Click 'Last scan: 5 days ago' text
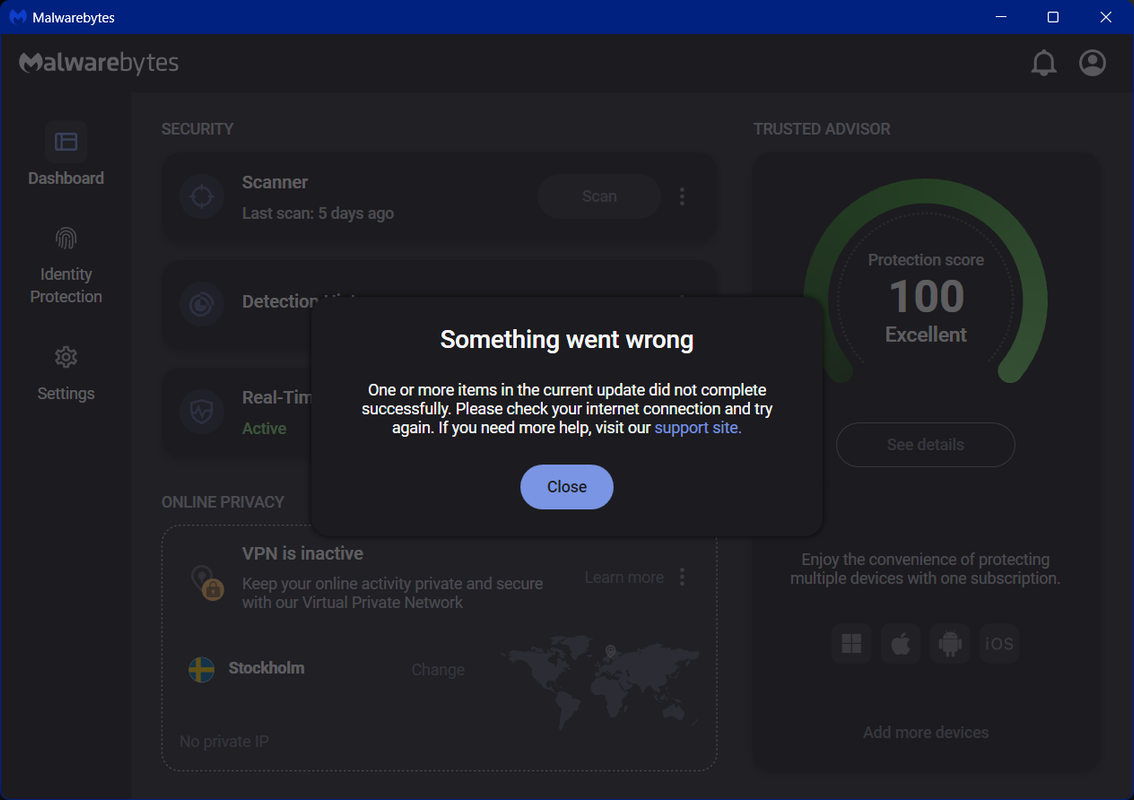The image size is (1134, 800). coord(317,213)
